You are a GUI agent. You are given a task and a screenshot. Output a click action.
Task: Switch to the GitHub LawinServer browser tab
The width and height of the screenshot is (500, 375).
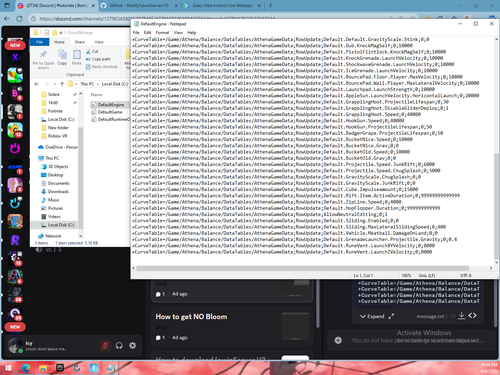(x=139, y=6)
